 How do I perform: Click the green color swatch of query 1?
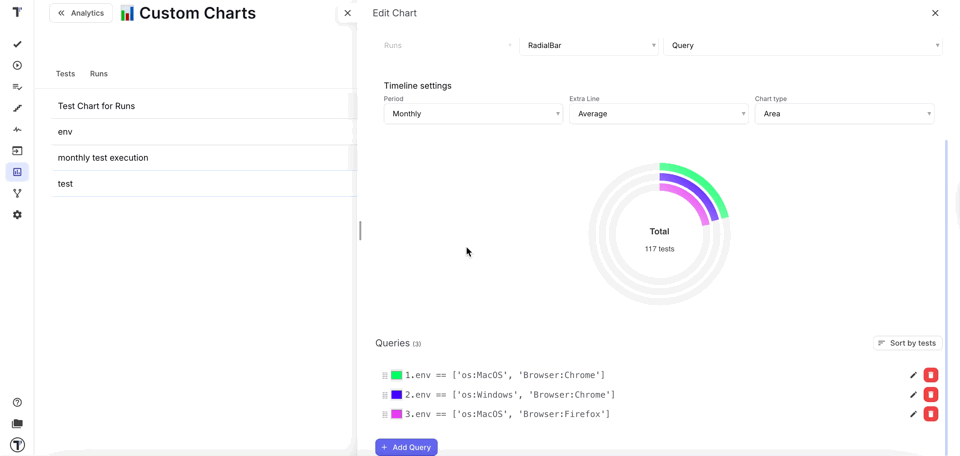(x=397, y=376)
